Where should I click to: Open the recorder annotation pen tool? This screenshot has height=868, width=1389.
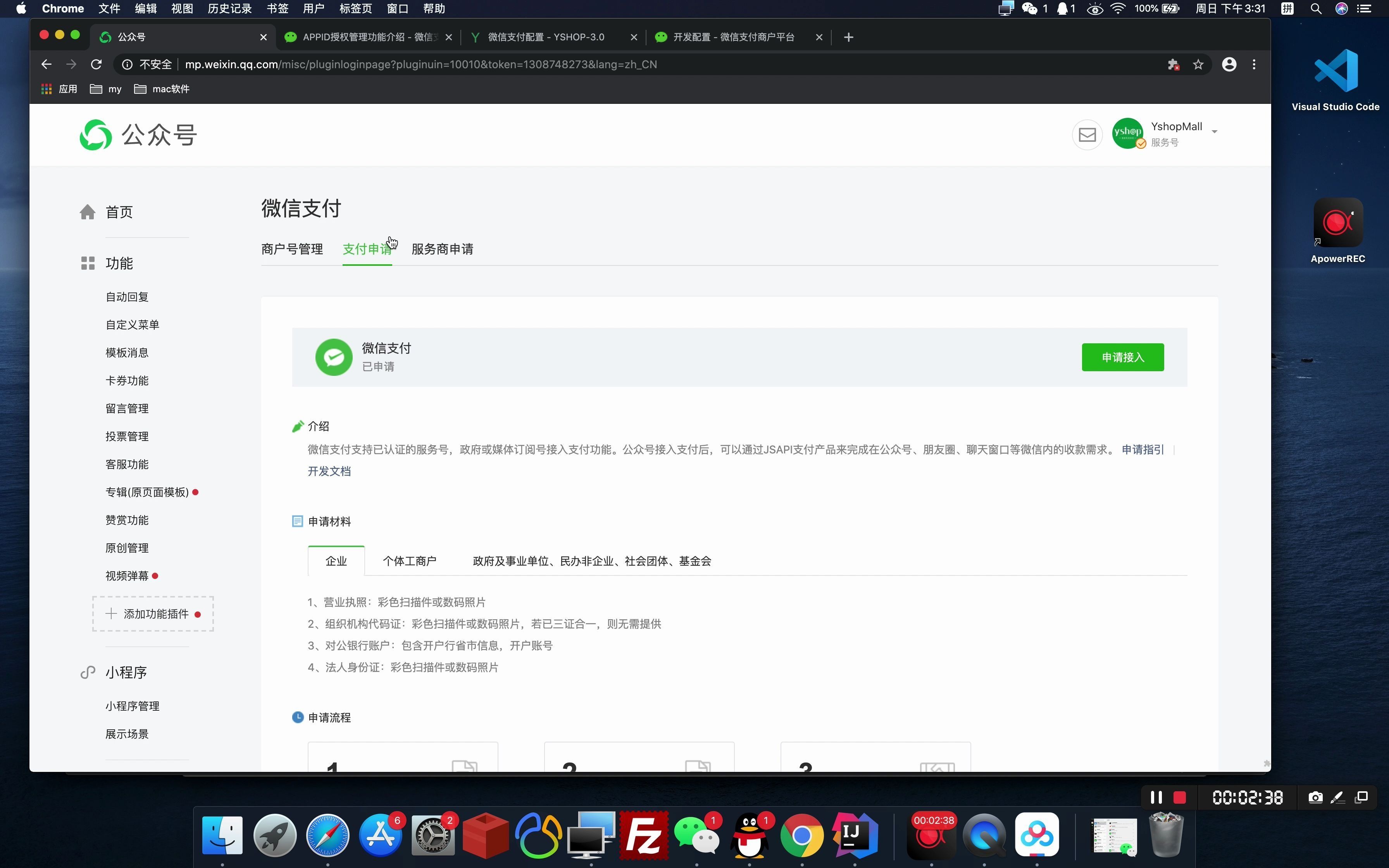point(1337,797)
